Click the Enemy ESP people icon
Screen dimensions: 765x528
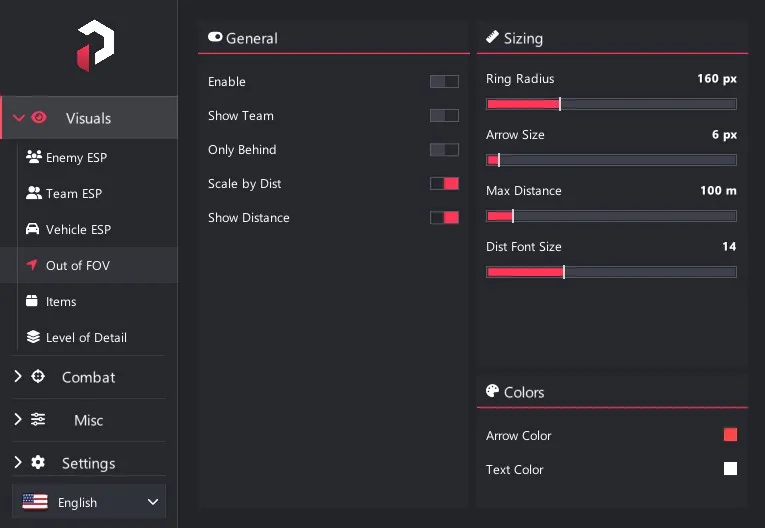tap(34, 157)
